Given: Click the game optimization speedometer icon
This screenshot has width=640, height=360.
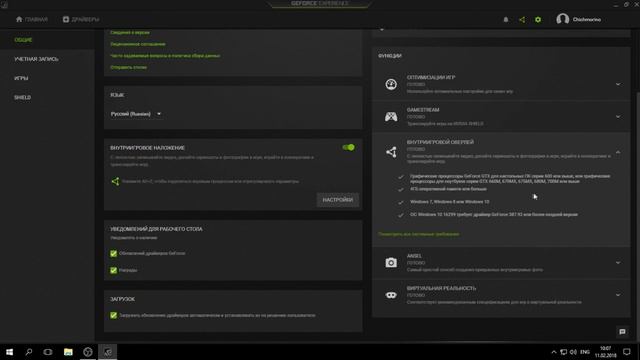Looking at the screenshot, I should pyautogui.click(x=391, y=84).
